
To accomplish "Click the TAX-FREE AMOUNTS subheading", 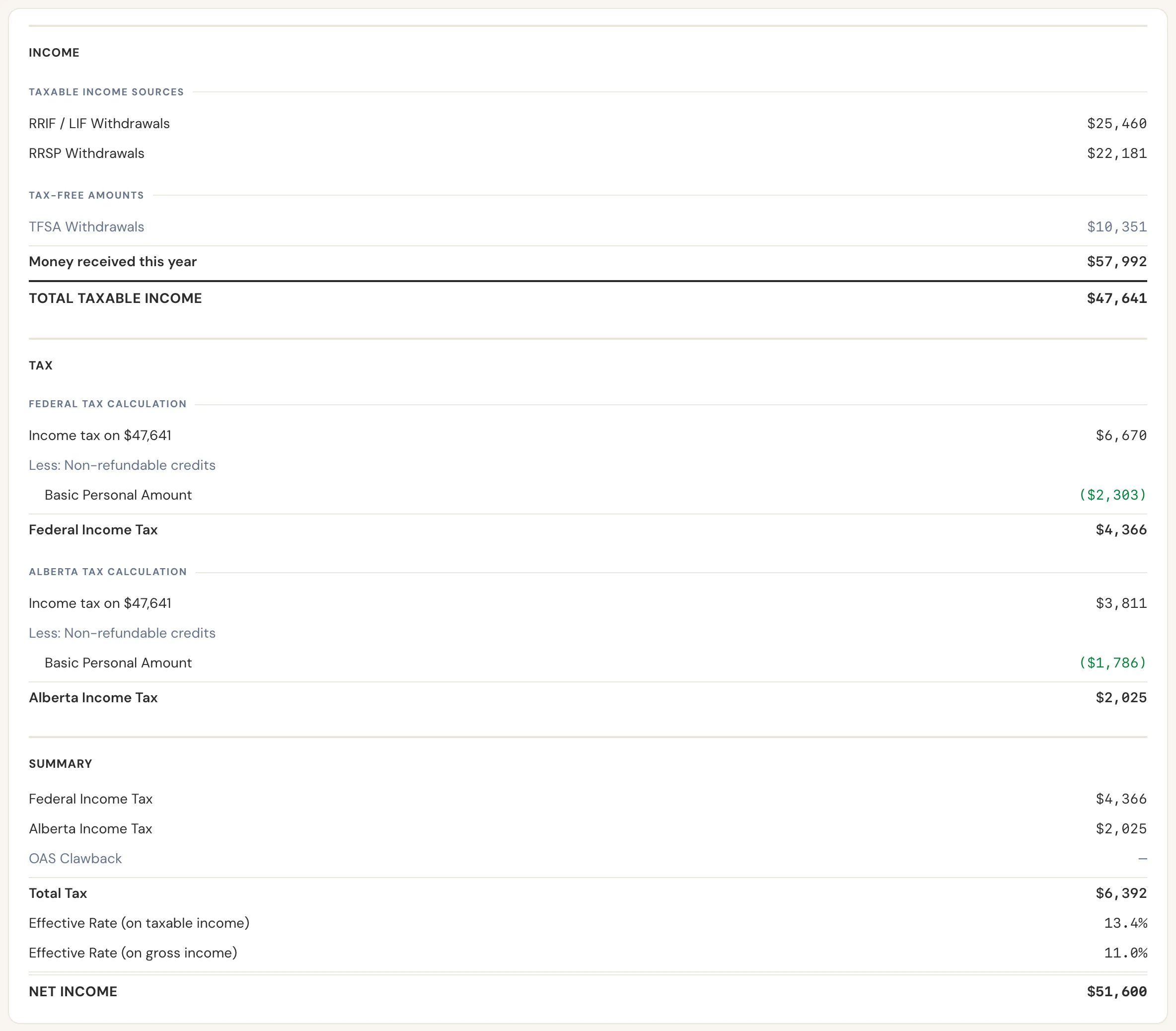I will [x=86, y=196].
